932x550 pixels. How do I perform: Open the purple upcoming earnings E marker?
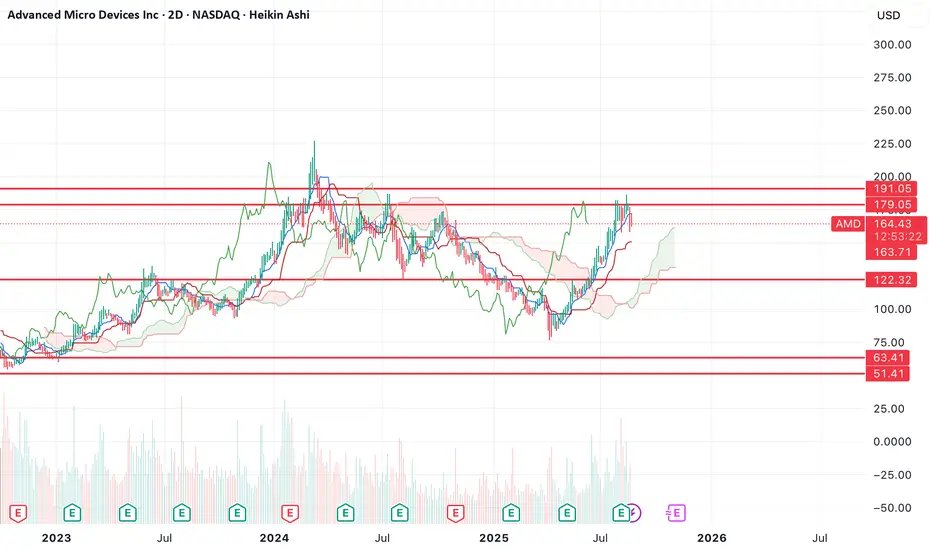(676, 513)
